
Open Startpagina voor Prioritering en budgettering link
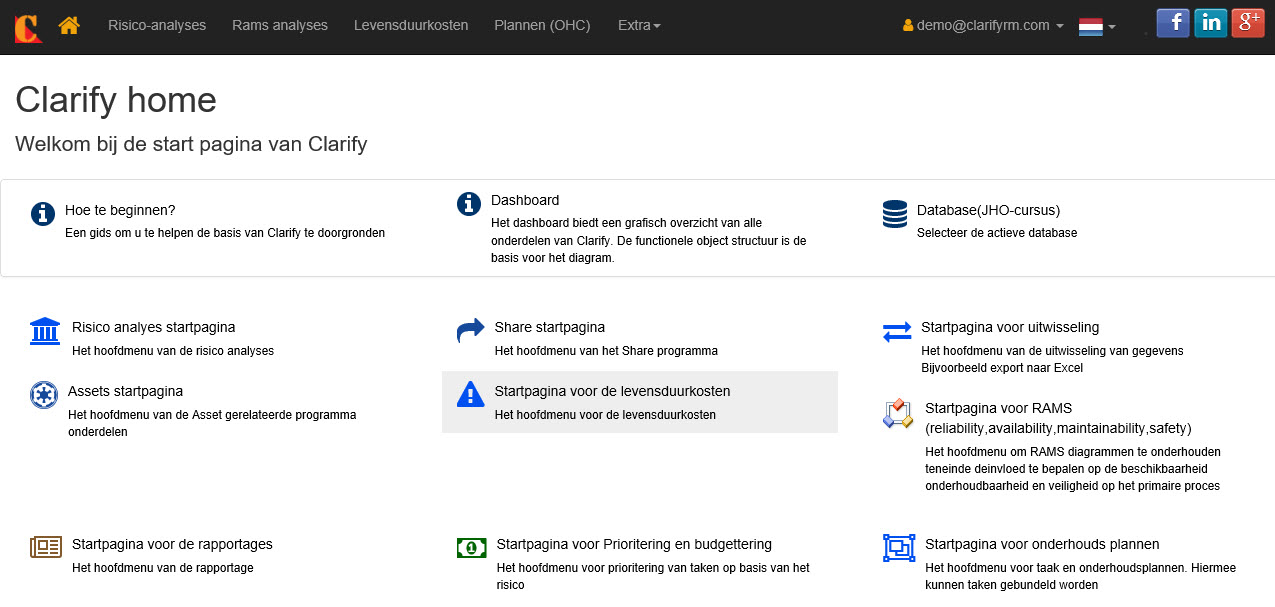(x=634, y=544)
